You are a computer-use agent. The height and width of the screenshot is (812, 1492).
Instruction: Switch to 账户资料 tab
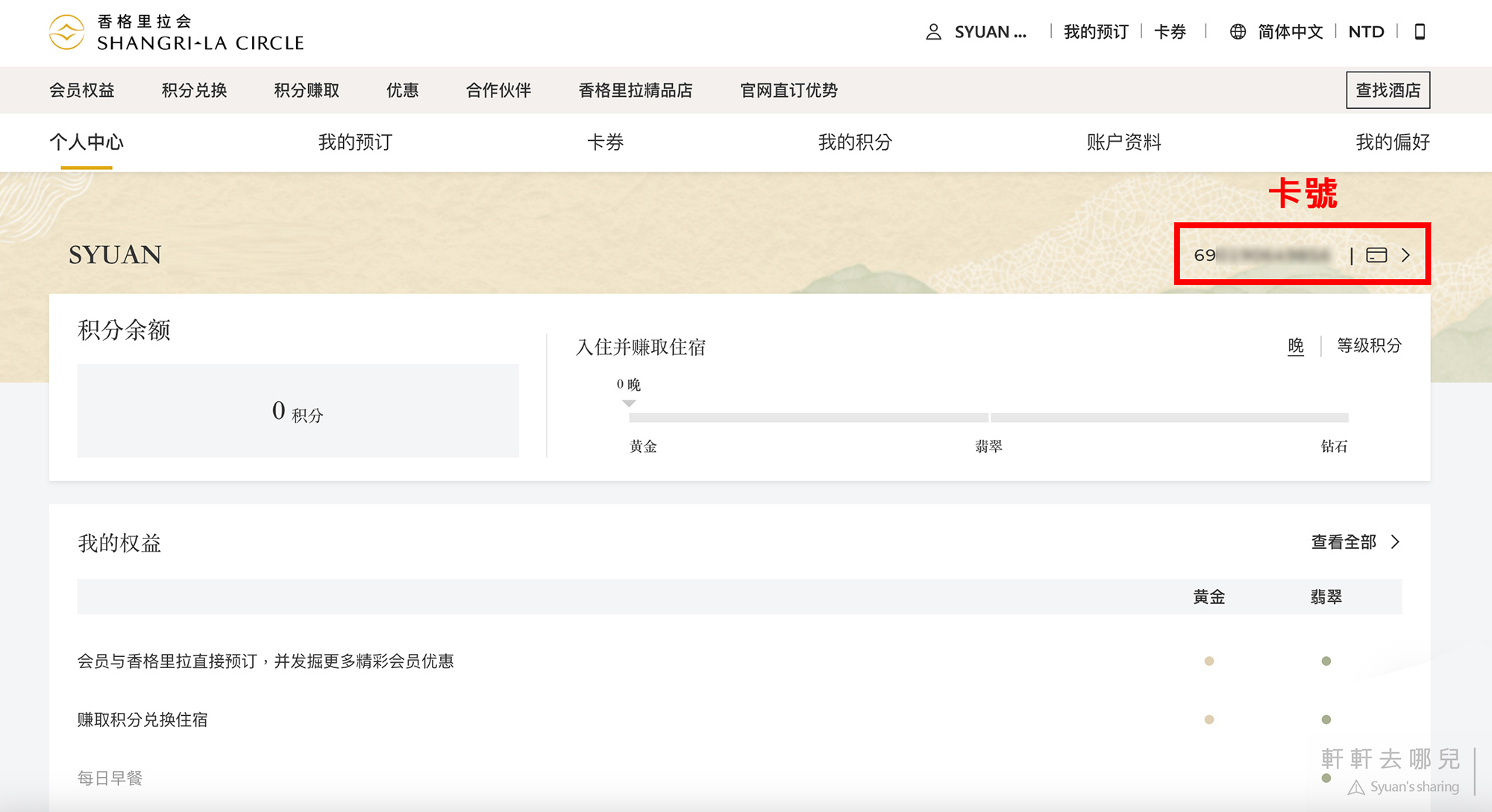coord(1123,142)
